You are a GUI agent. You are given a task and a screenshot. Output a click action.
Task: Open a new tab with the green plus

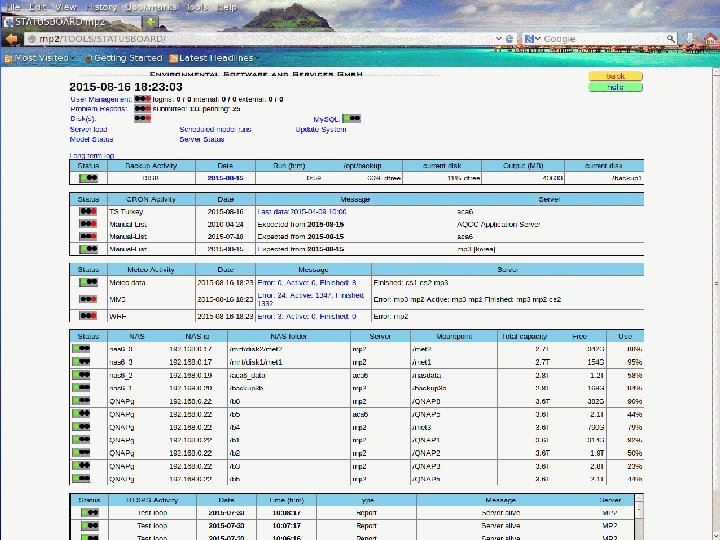tap(150, 22)
